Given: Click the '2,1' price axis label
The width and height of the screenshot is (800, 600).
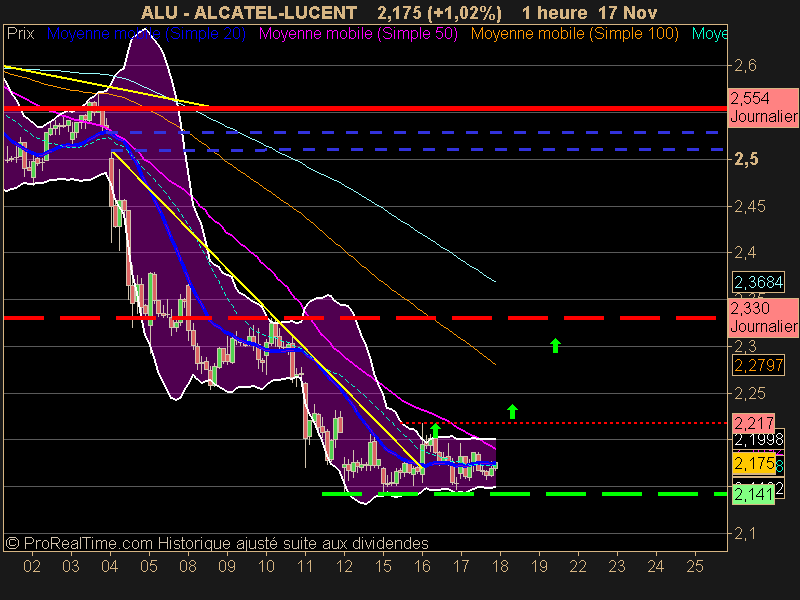Looking at the screenshot, I should coord(745,534).
